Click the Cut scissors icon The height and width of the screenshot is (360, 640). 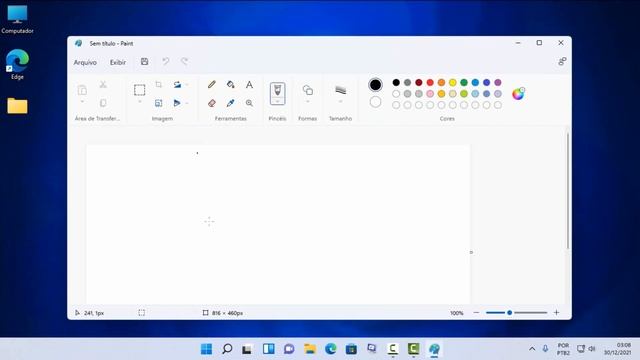tap(103, 84)
